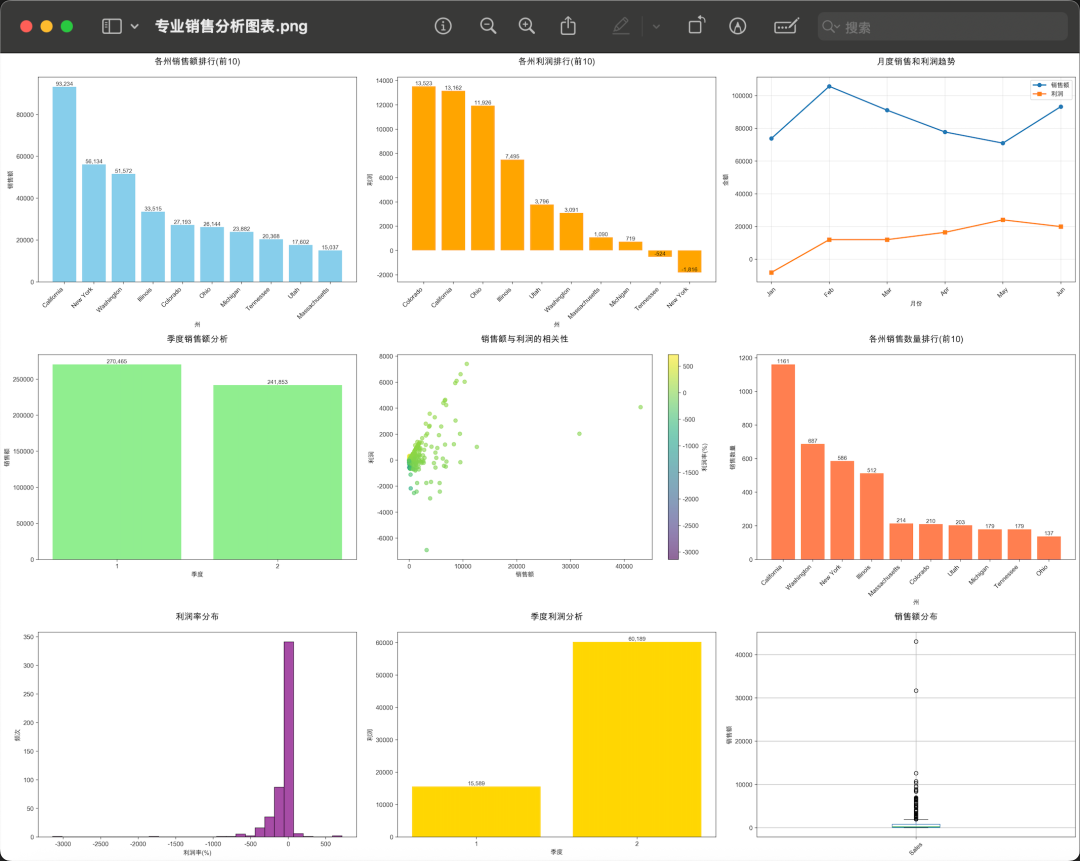Rotate the image with rotate button
This screenshot has height=861, width=1080.
pyautogui.click(x=697, y=27)
